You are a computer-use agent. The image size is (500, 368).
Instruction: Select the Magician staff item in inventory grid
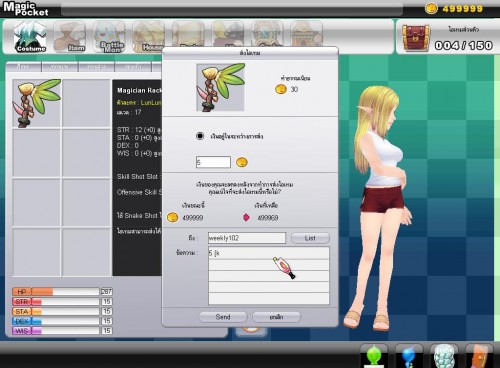[x=37, y=103]
